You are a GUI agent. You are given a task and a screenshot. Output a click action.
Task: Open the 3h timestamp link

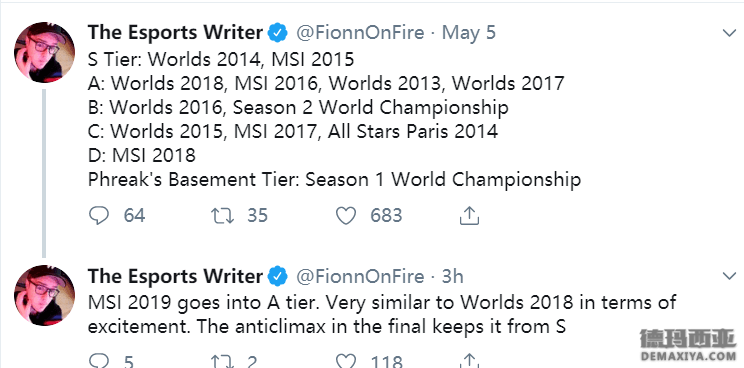point(453,276)
